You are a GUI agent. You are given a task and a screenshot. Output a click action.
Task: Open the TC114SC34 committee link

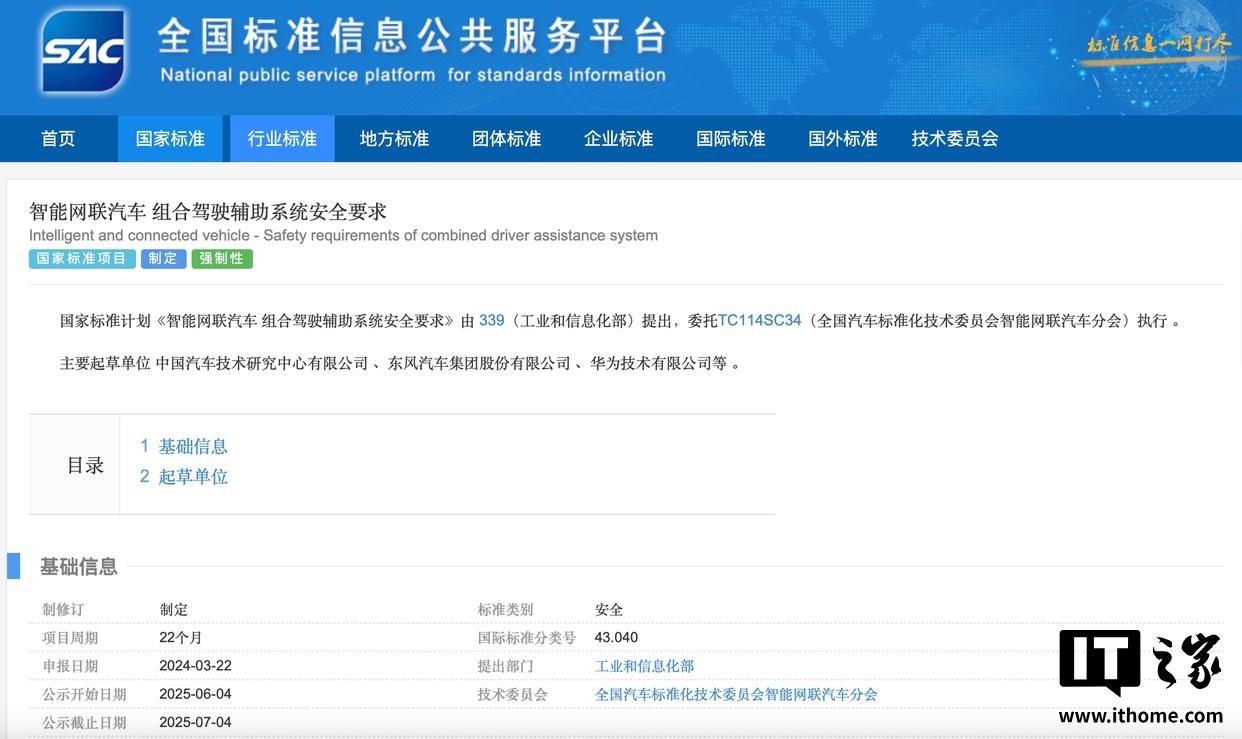759,321
